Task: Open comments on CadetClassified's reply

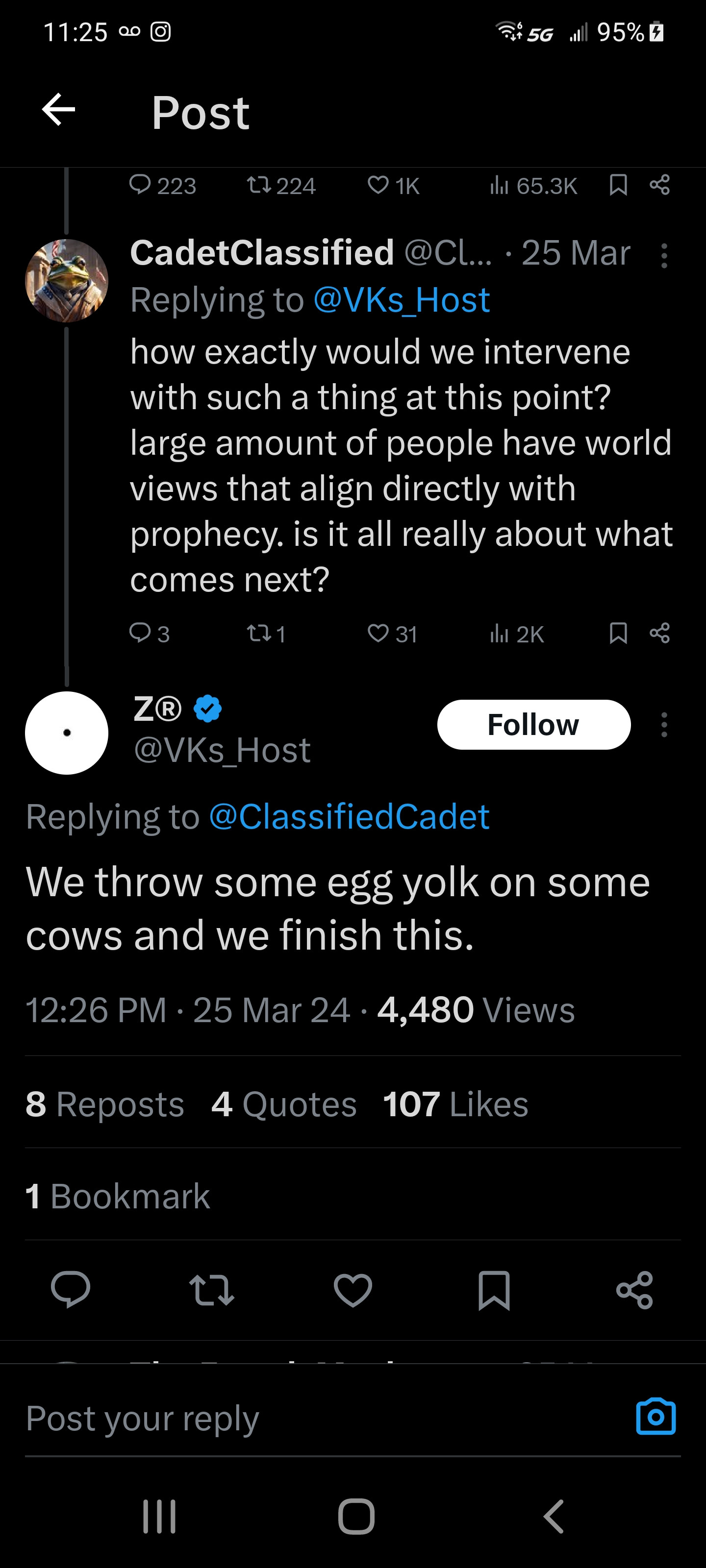Action: point(140,634)
